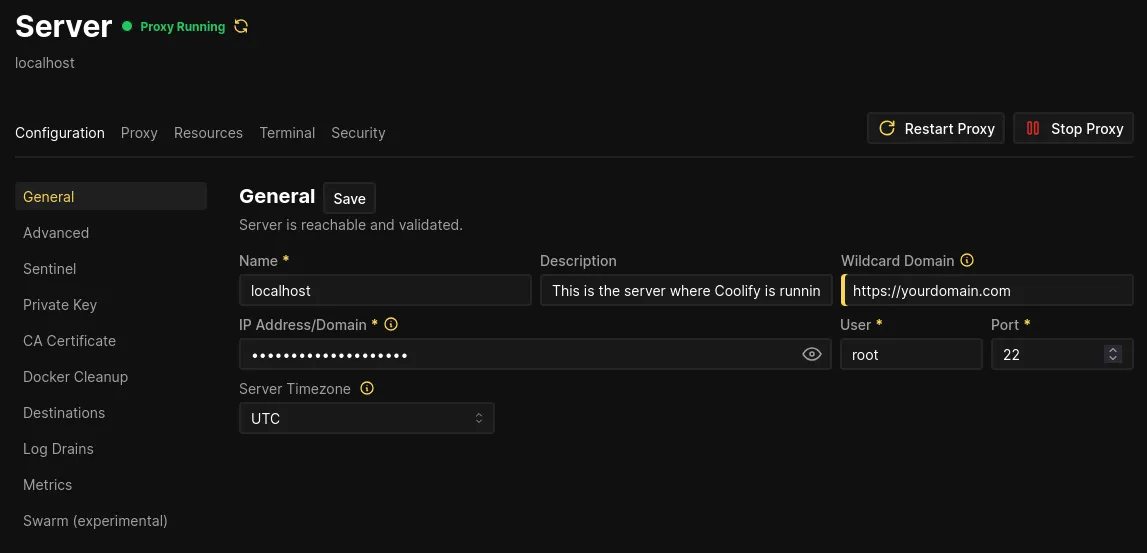Open the Proxy tab
The image size is (1147, 553).
(x=139, y=132)
